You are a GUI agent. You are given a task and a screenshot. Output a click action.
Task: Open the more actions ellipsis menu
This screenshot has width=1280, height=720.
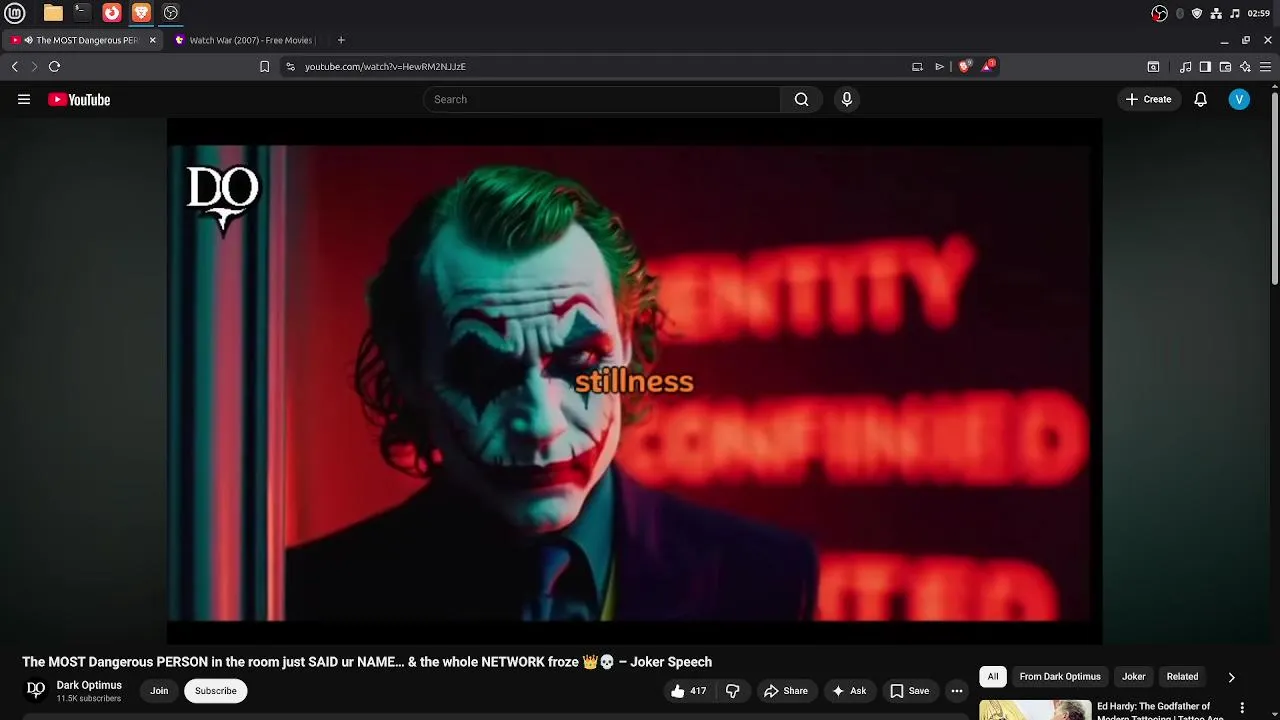point(957,691)
